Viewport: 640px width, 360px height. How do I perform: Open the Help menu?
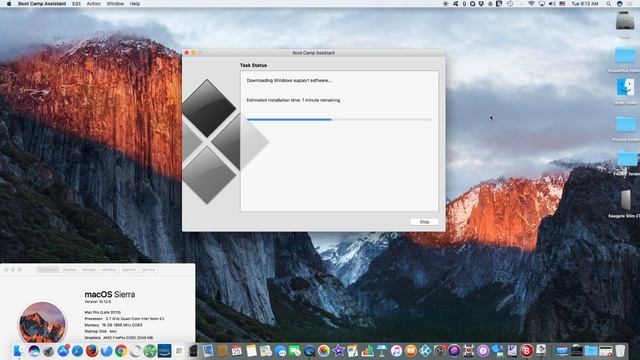[135, 4]
